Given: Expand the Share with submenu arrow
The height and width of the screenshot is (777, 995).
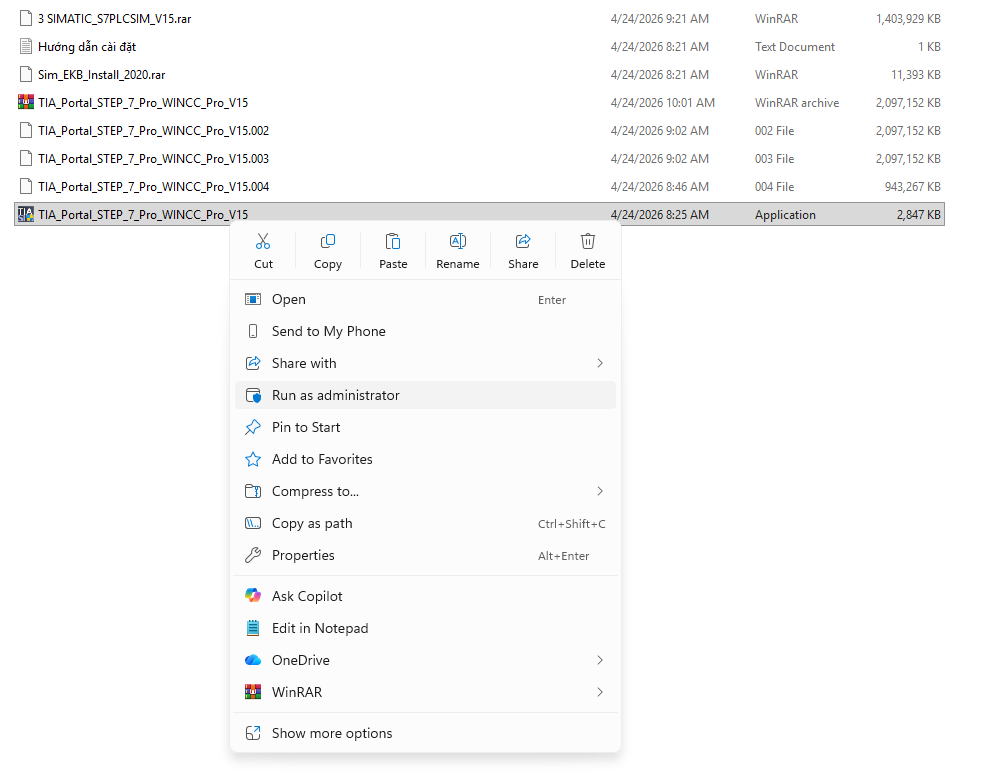Looking at the screenshot, I should [600, 363].
